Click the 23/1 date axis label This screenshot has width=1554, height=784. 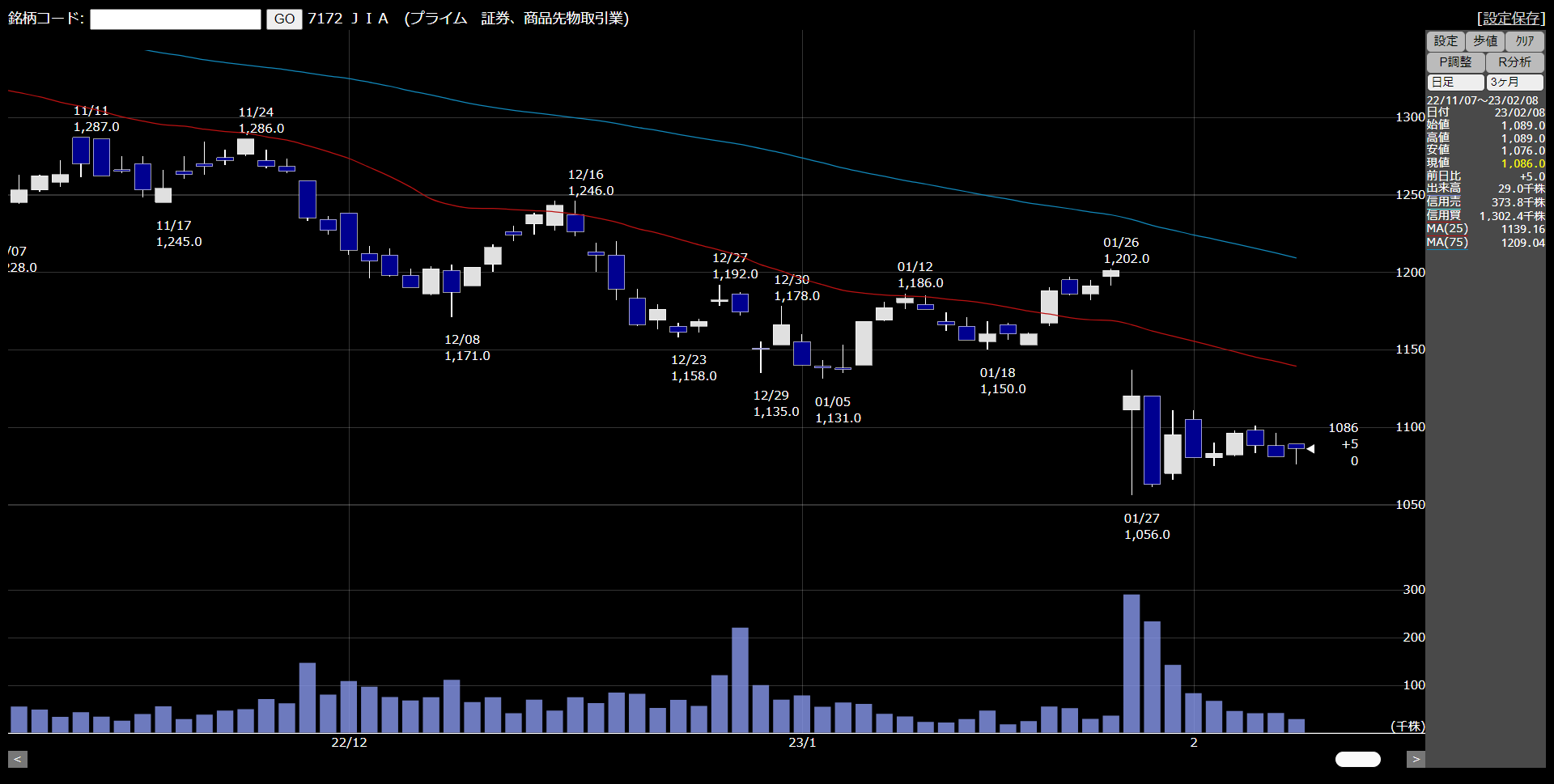tap(802, 743)
